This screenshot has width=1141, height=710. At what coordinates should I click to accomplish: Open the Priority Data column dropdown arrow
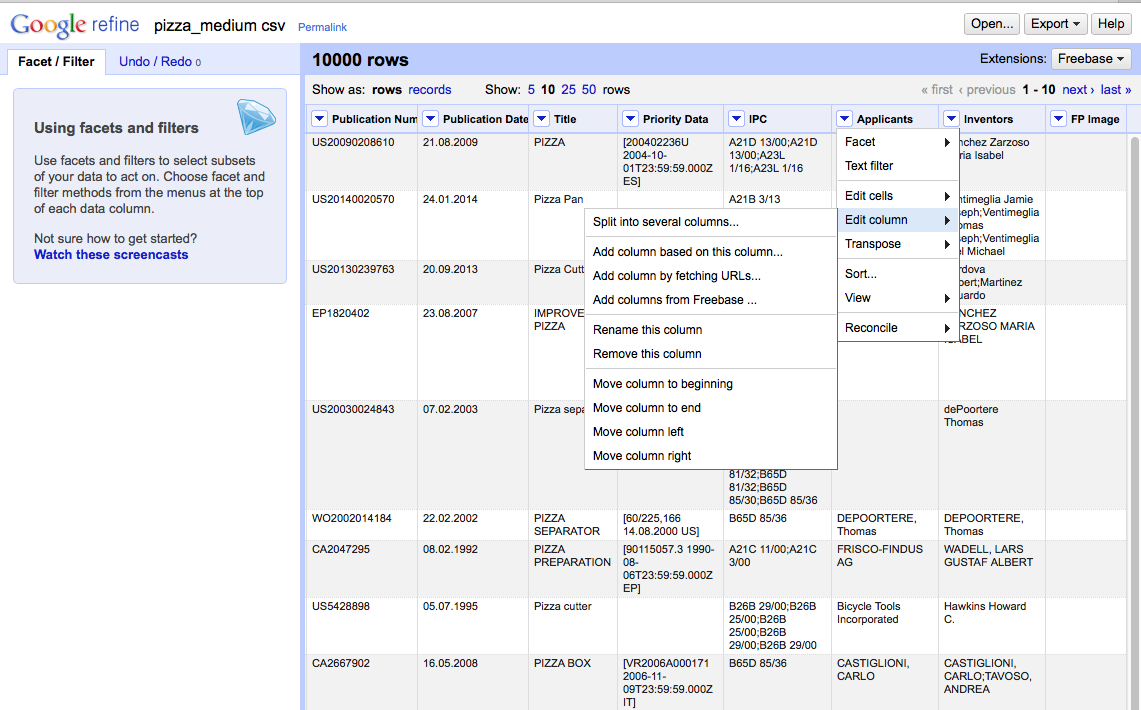pyautogui.click(x=630, y=119)
